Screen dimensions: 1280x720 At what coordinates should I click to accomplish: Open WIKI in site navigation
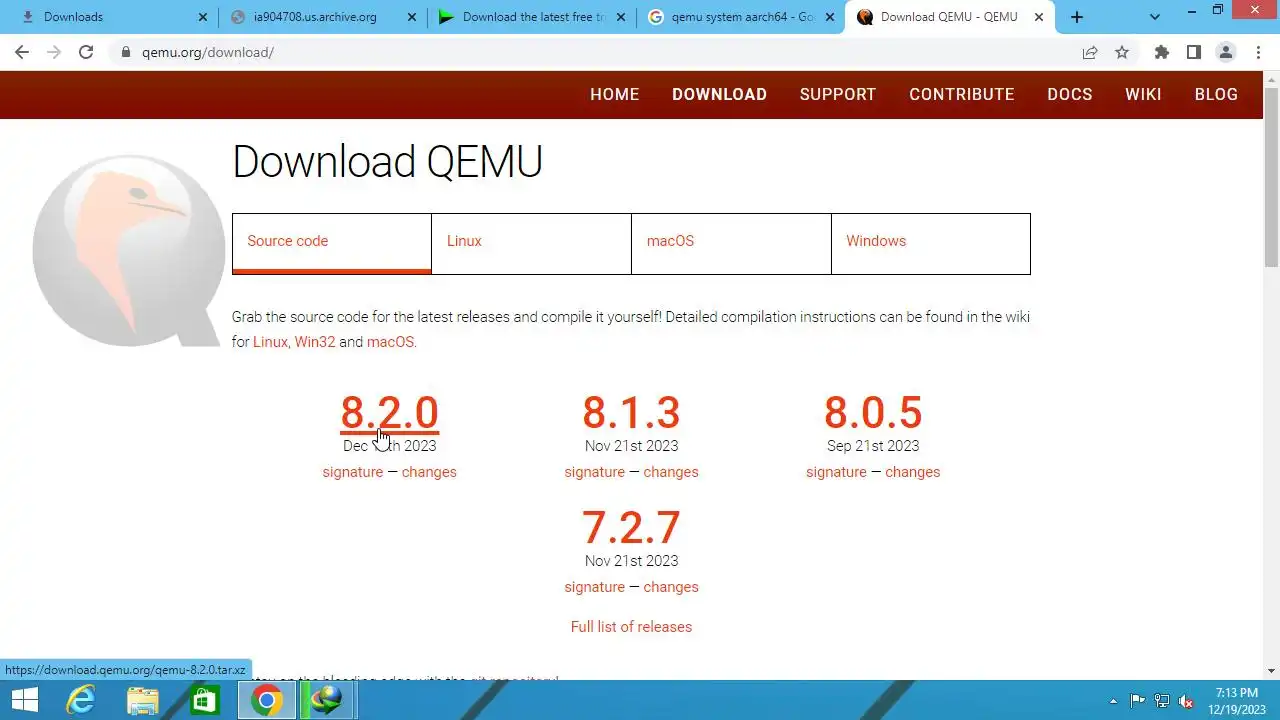[1143, 94]
